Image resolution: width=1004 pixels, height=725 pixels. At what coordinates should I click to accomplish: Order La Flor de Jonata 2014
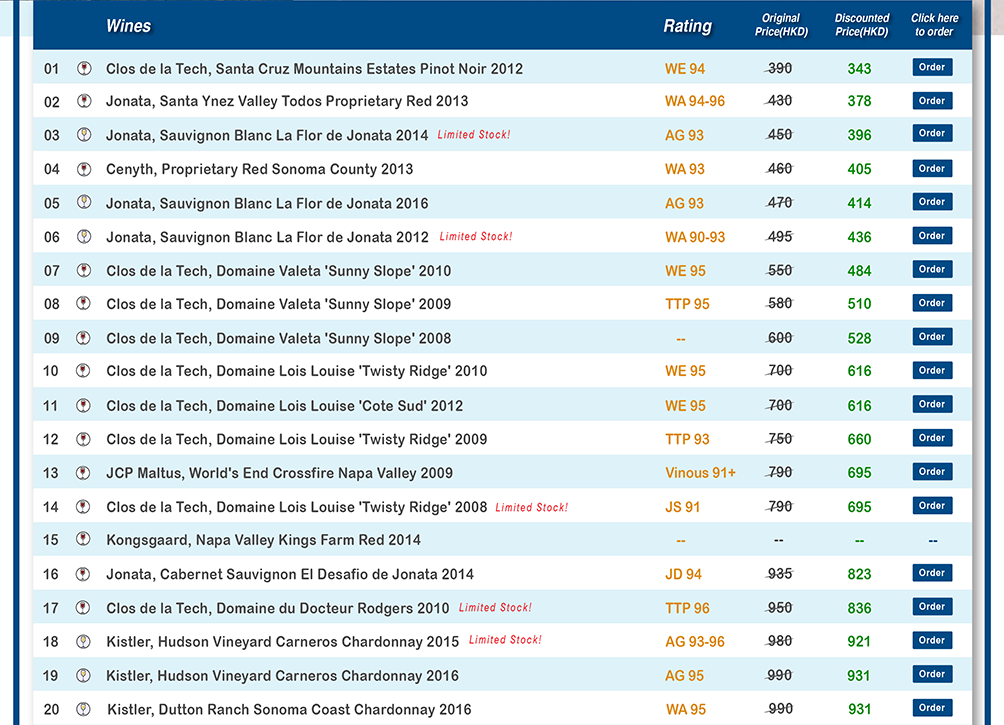pos(932,133)
